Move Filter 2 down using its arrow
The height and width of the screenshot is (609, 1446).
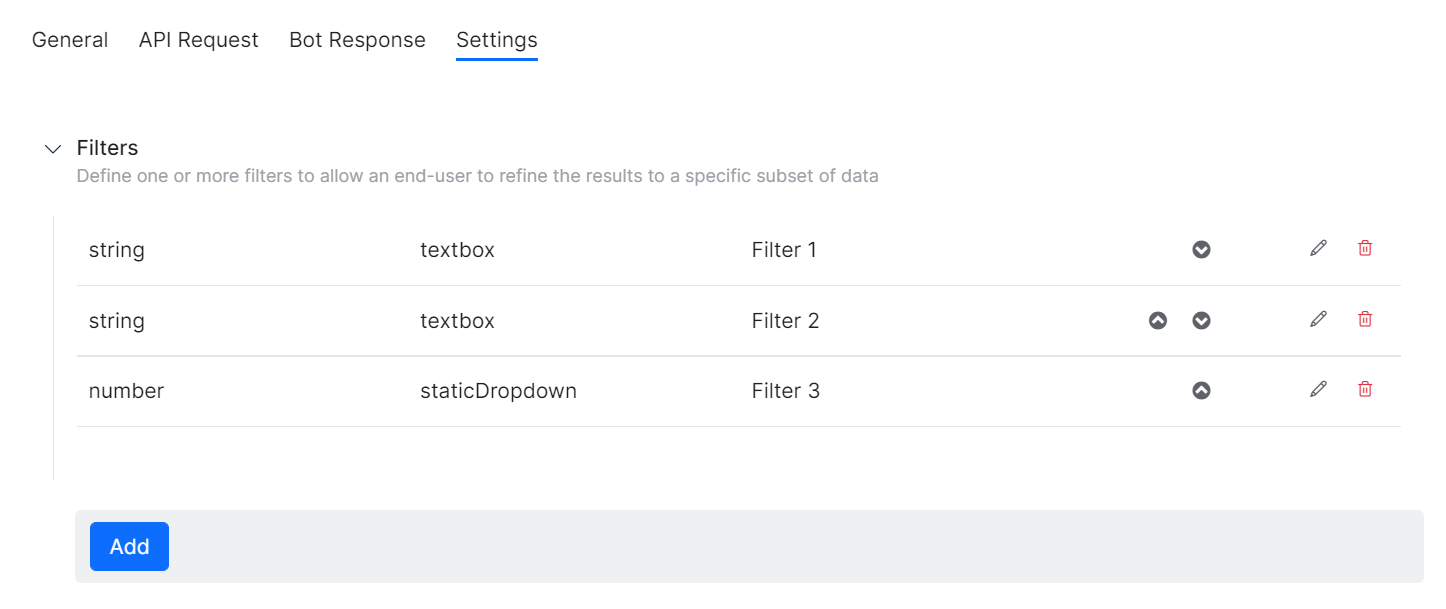click(1201, 320)
